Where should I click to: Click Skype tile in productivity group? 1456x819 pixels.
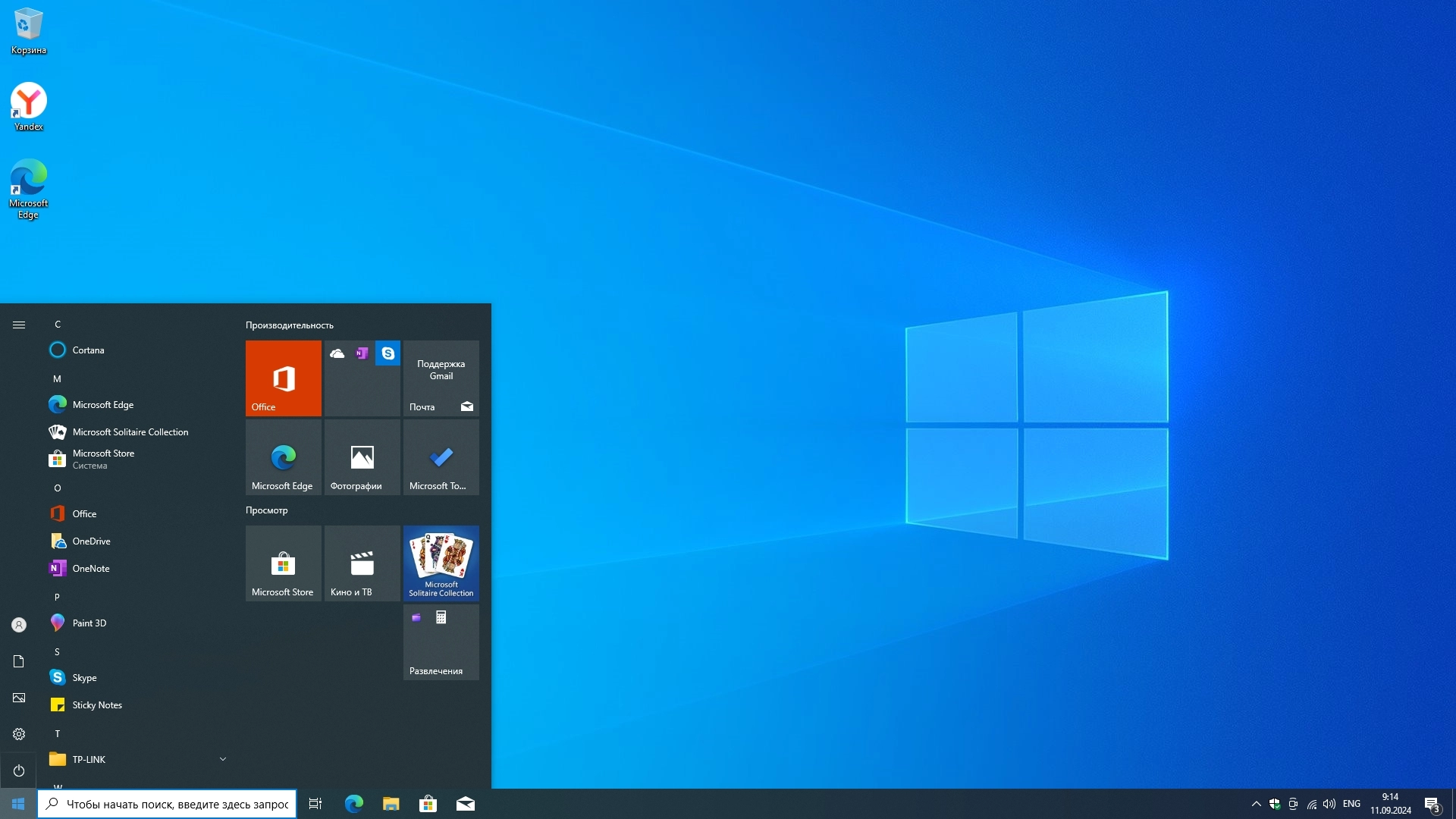click(388, 352)
